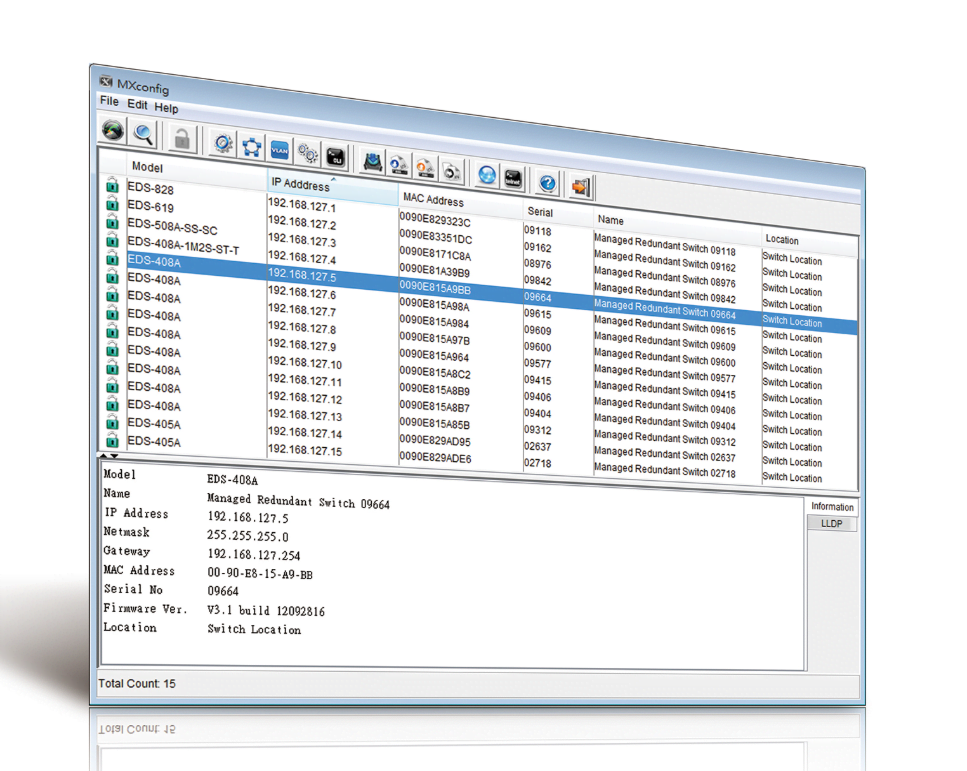Image resolution: width=967 pixels, height=771 pixels.
Task: Click name Managed Redundant Switch 02637
Action: point(665,454)
